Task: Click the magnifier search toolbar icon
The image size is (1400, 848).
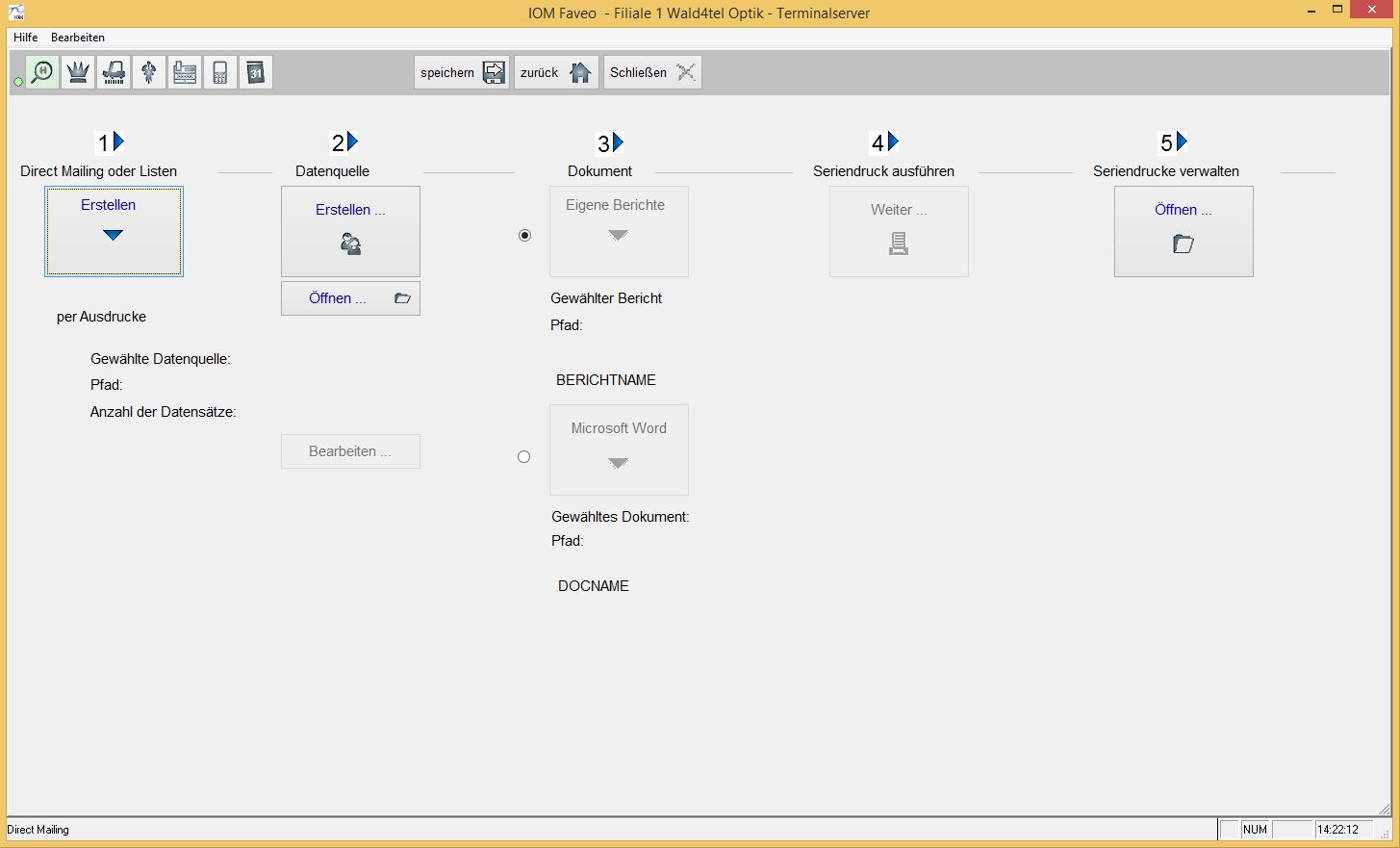Action: point(42,72)
